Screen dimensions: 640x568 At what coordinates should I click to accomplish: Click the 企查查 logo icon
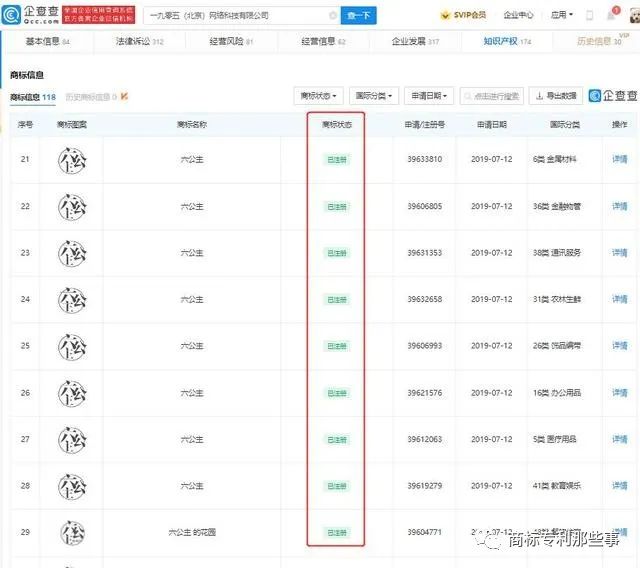11,15
